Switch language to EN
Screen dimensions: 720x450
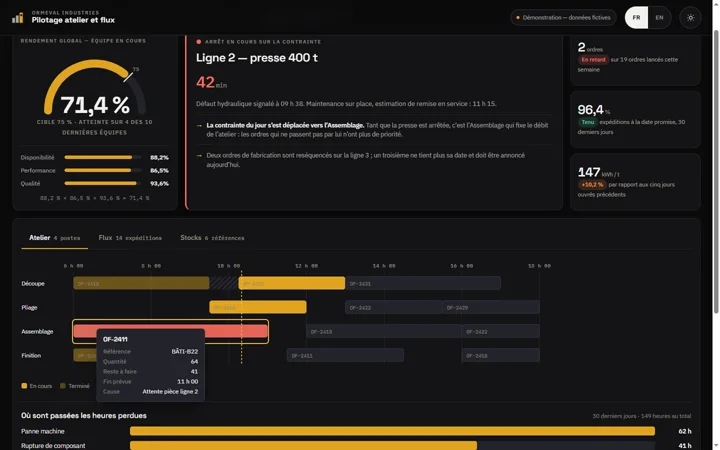point(659,18)
